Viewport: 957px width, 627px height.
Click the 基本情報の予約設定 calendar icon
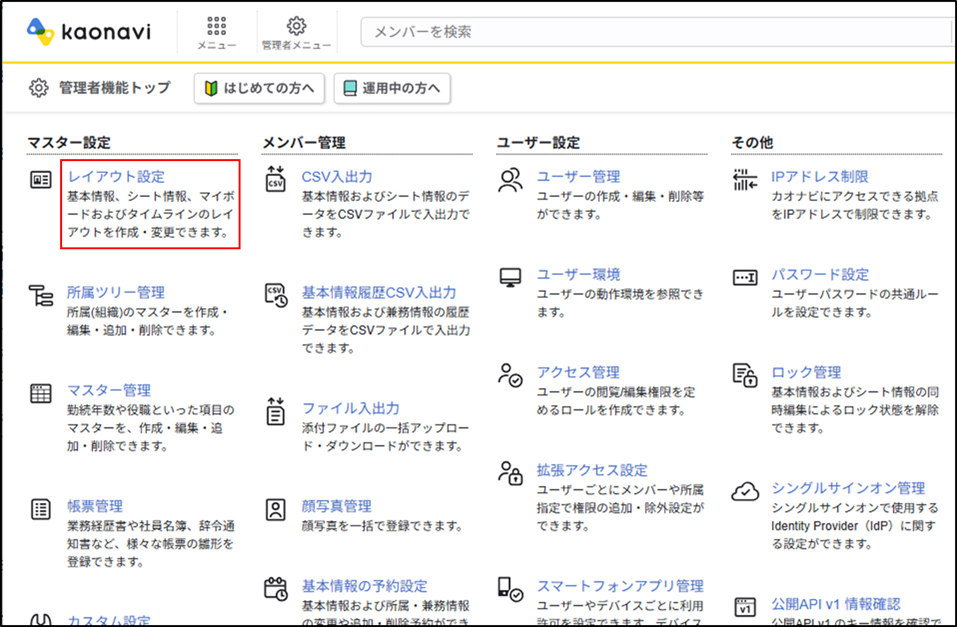click(x=276, y=589)
